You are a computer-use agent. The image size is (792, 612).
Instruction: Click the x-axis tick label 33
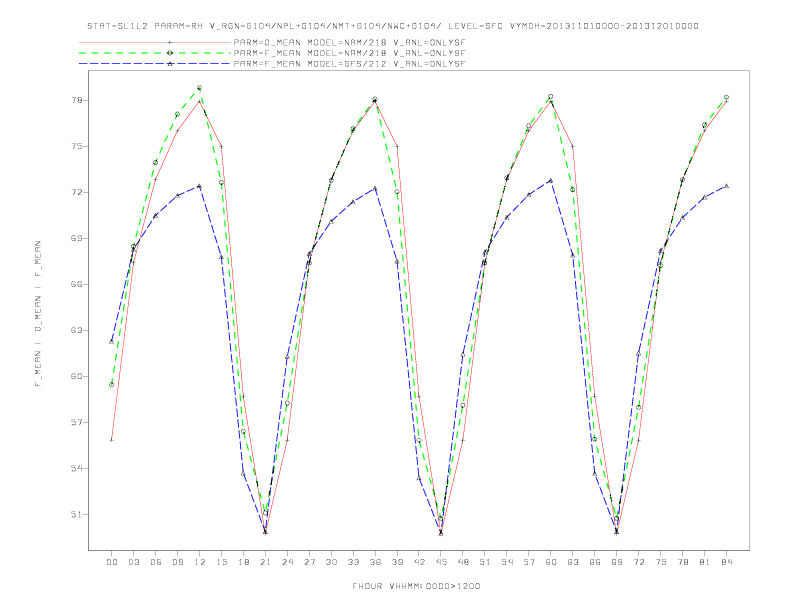click(353, 562)
